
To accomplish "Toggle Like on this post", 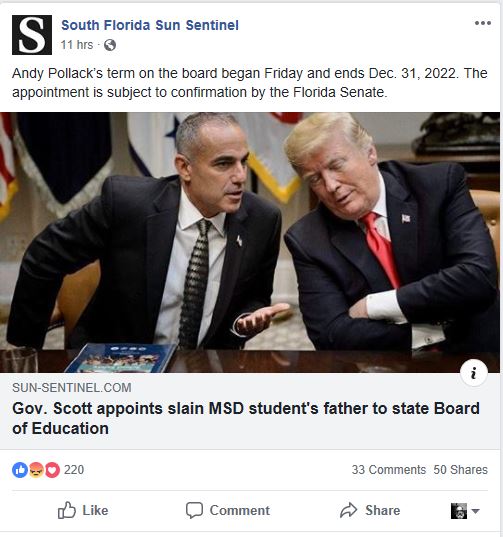I will [x=83, y=510].
